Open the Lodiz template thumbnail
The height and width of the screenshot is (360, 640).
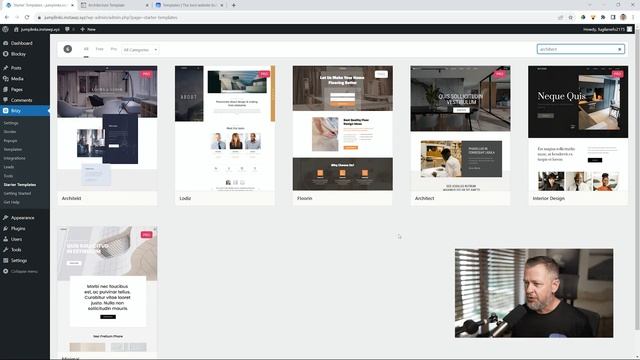[x=225, y=129]
